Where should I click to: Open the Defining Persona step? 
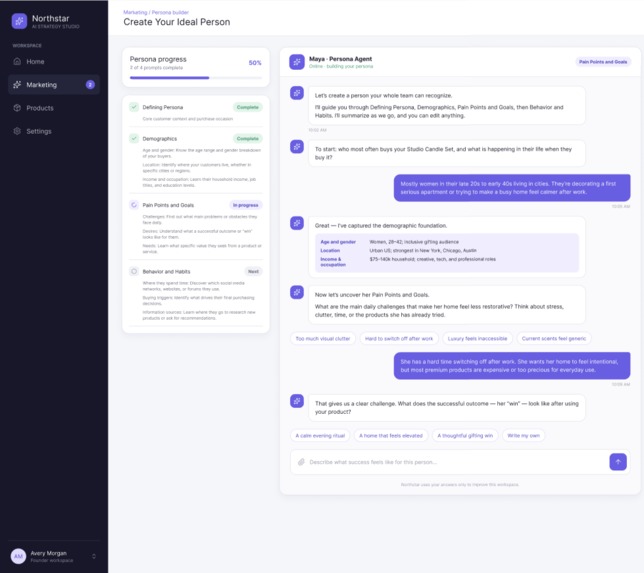tap(196, 112)
